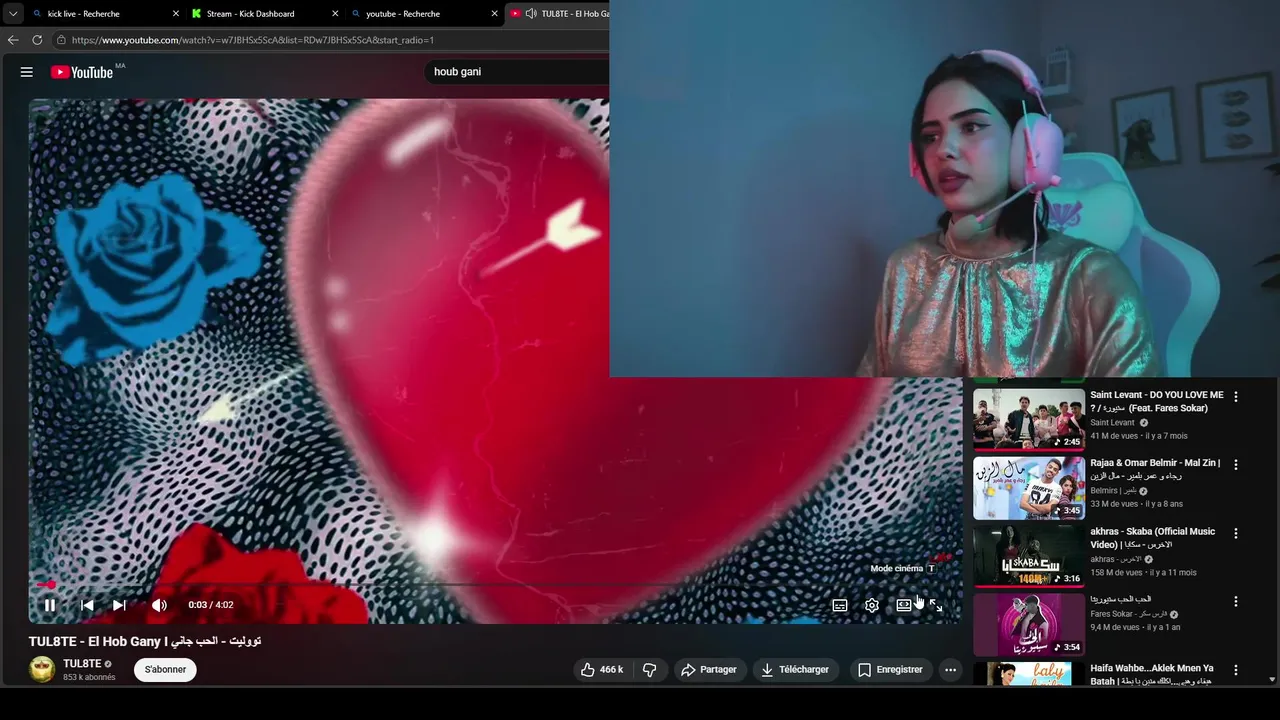Image resolution: width=1280 pixels, height=720 pixels.
Task: Open 'akhras - Skaba (Official Music Video)' title
Action: coord(1153,538)
